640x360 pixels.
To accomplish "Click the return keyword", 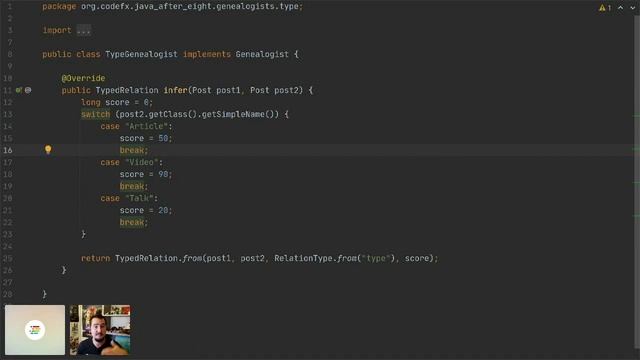I will 96,258.
